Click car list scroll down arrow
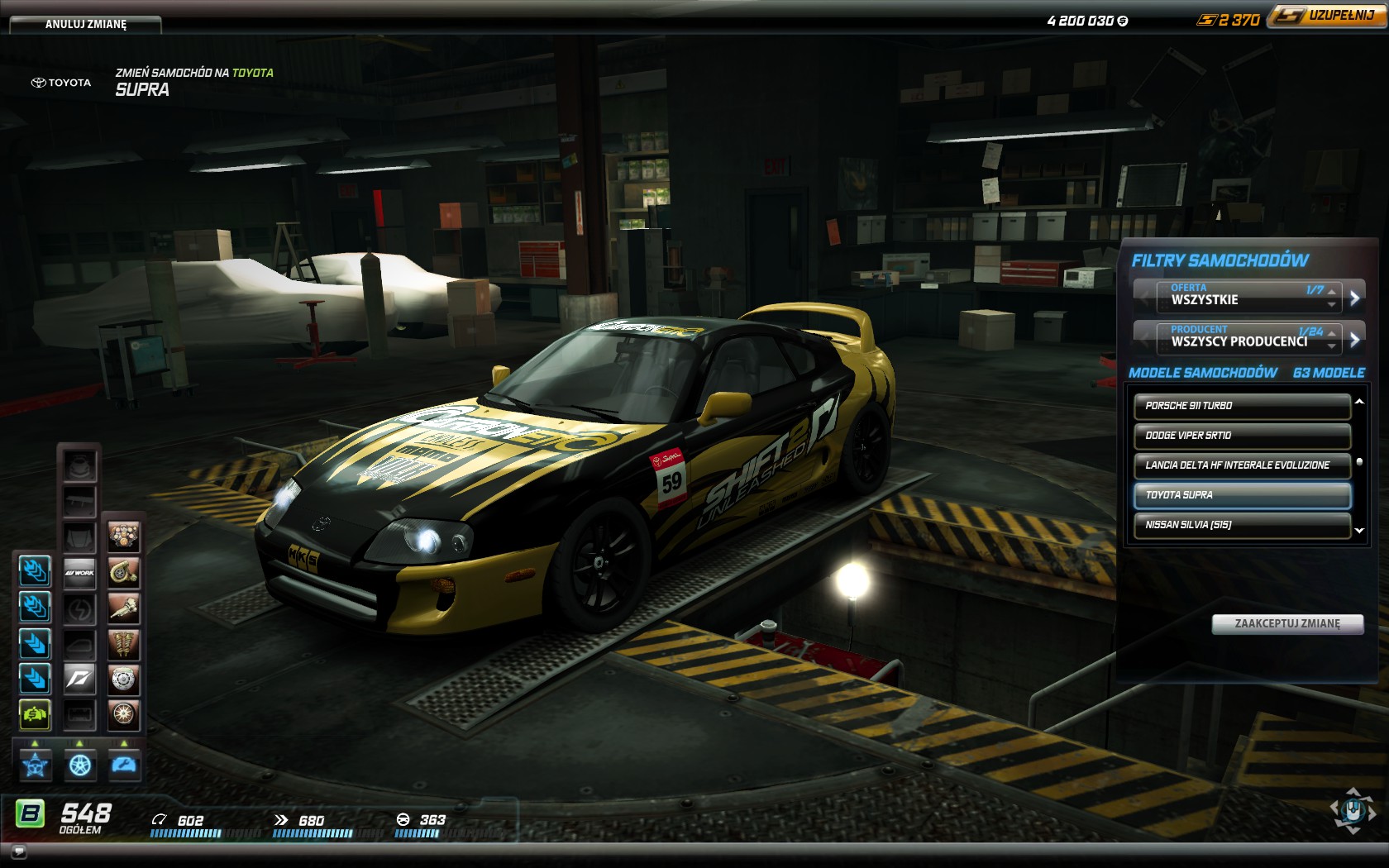1389x868 pixels. pos(1359,531)
